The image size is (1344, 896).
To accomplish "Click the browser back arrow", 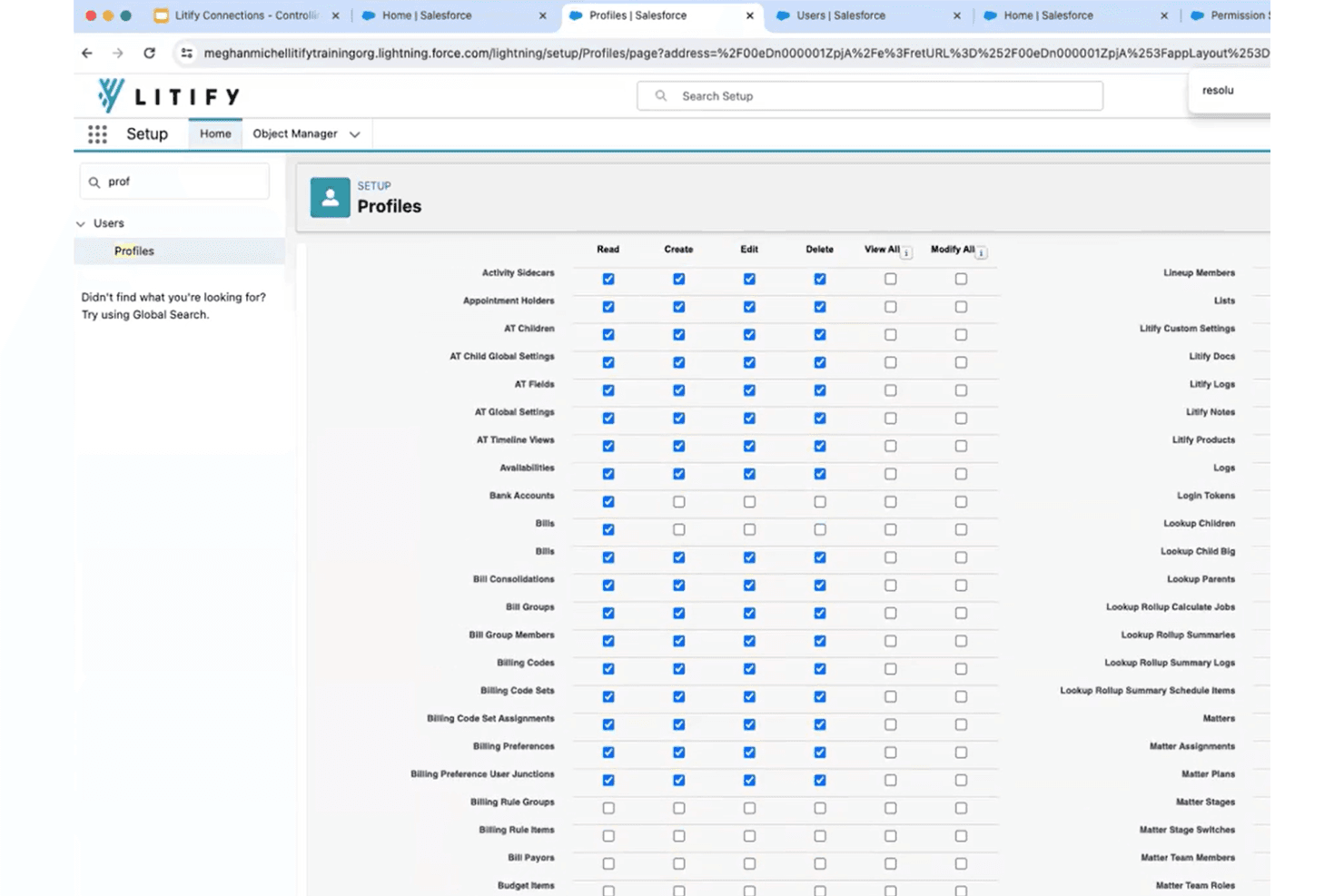I will click(87, 54).
